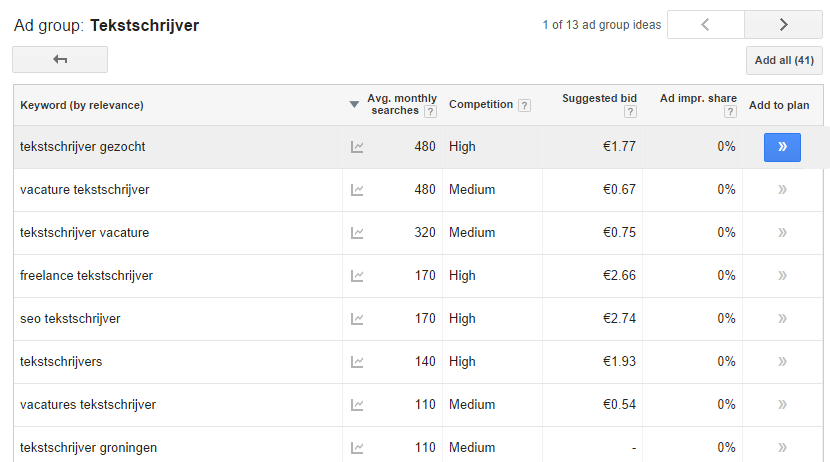This screenshot has width=830, height=462.
Task: Show help for Suggested bid column
Action: tap(630, 112)
